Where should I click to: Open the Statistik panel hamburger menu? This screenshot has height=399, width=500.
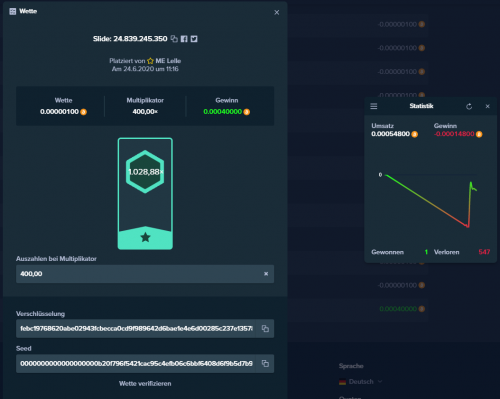(x=374, y=106)
